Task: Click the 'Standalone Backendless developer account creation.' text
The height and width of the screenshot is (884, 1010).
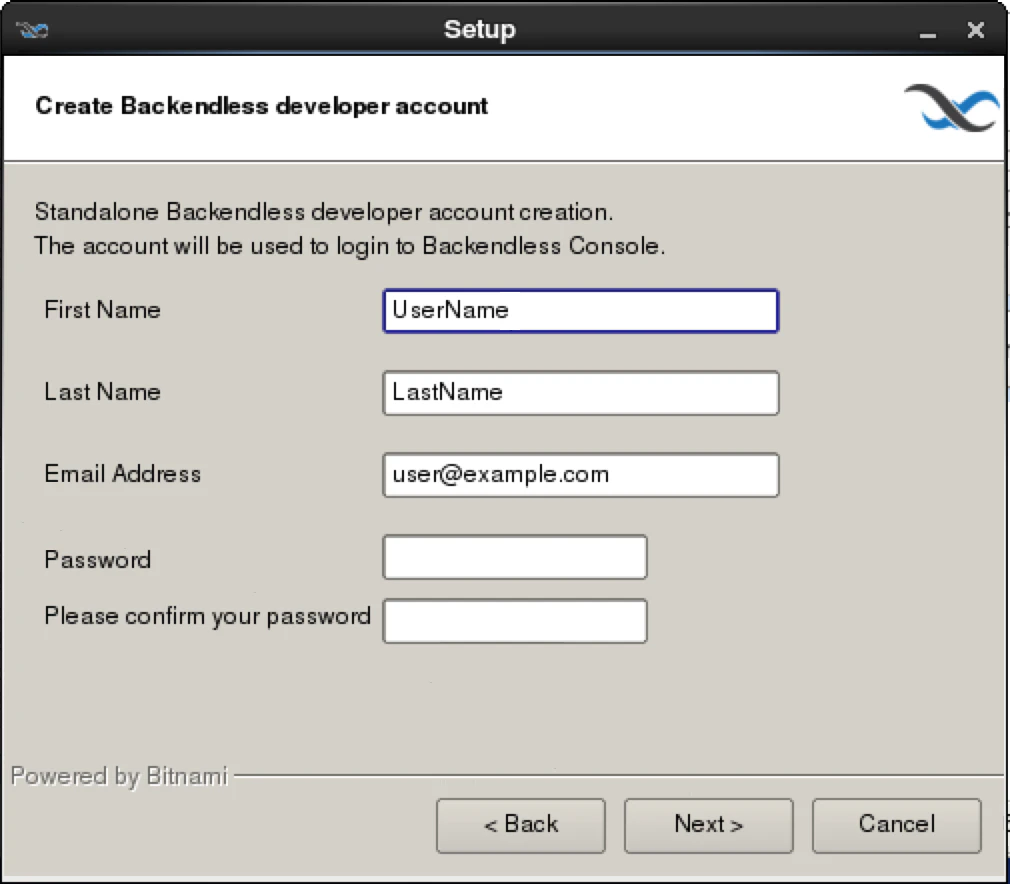Action: click(323, 211)
